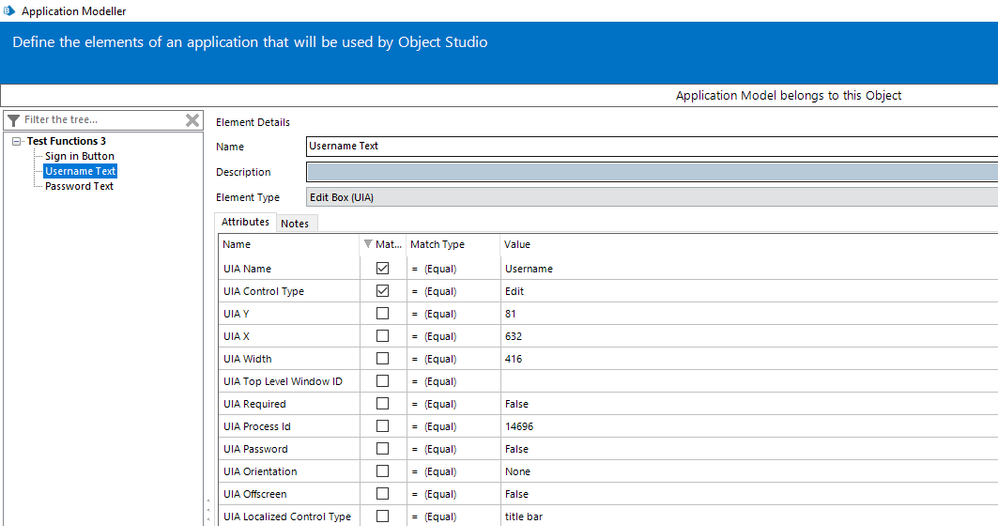Enable the UIA Password match checkbox

[x=382, y=449]
